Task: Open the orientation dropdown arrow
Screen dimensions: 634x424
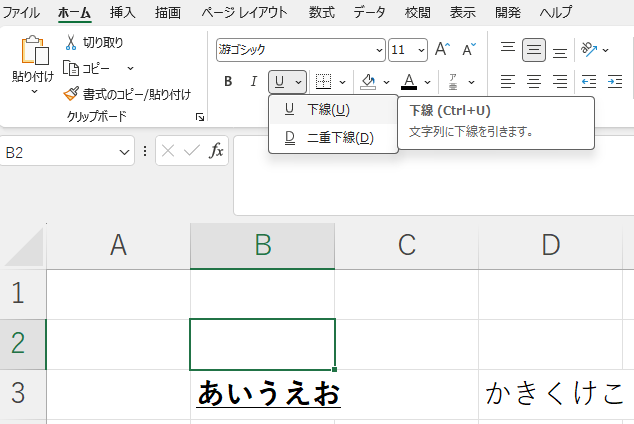Action: [605, 50]
